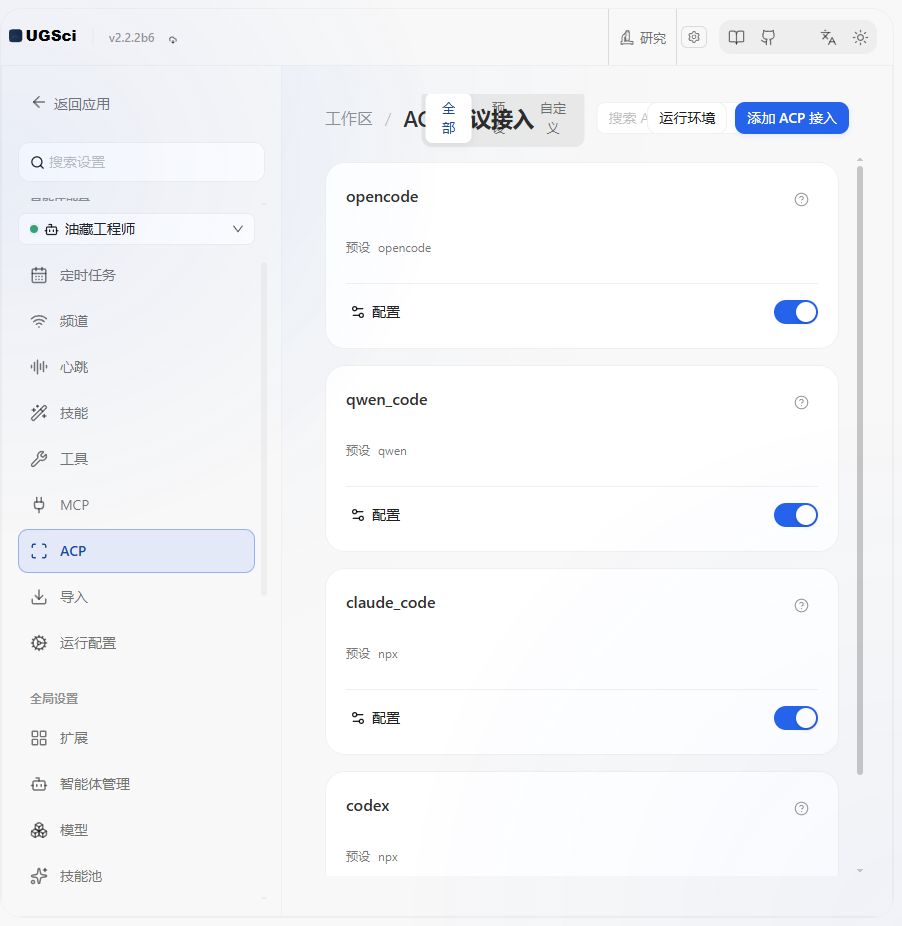Open 技能池 in sidebar

[136, 876]
